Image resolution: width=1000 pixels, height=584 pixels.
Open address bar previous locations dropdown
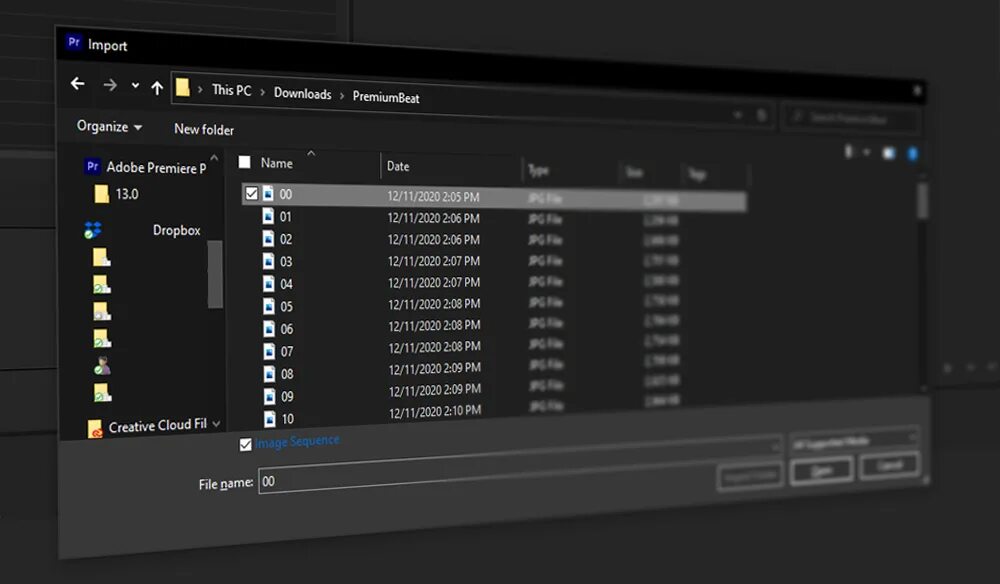click(x=737, y=115)
